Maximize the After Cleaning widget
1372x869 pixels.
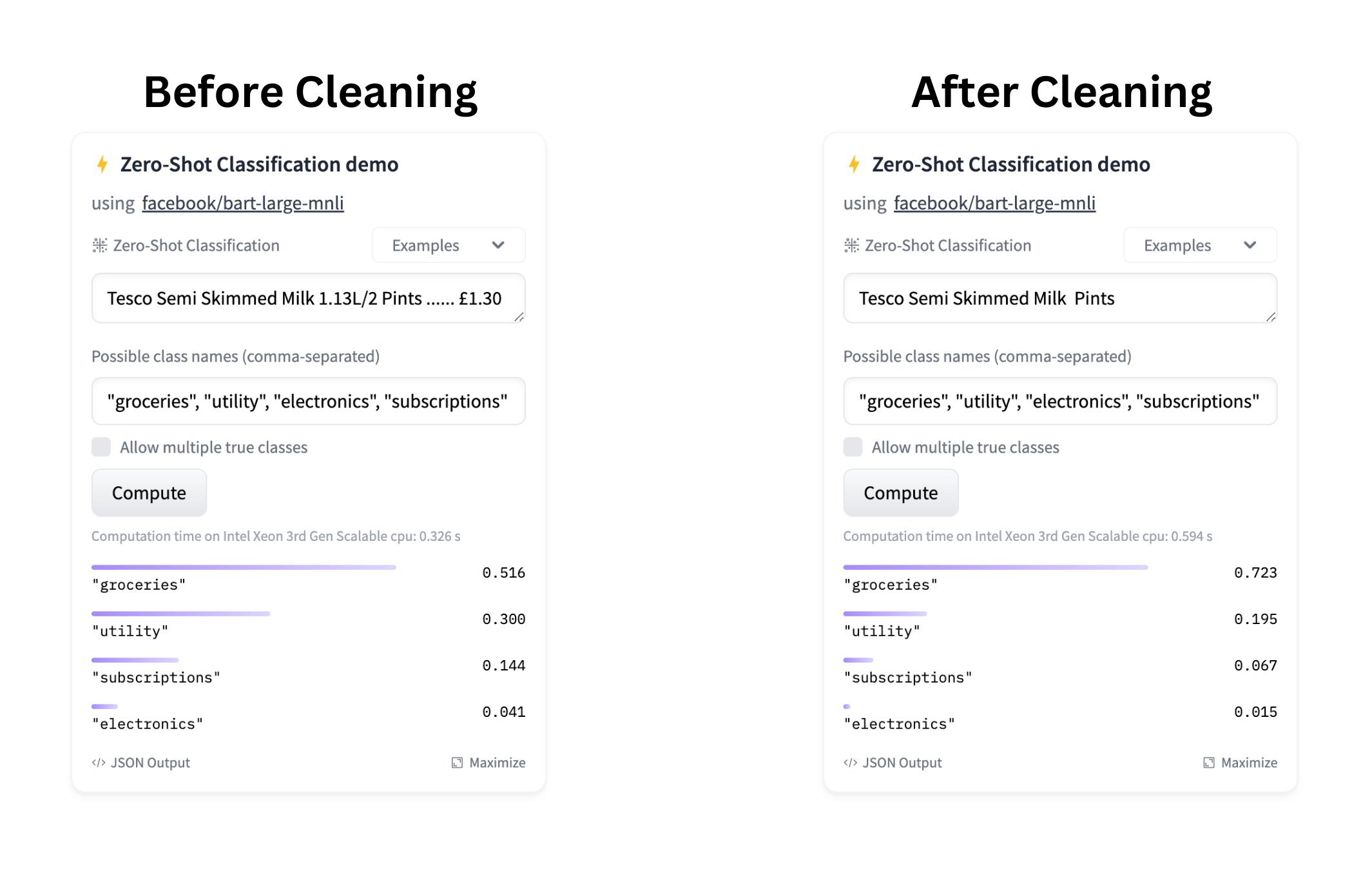[1240, 763]
